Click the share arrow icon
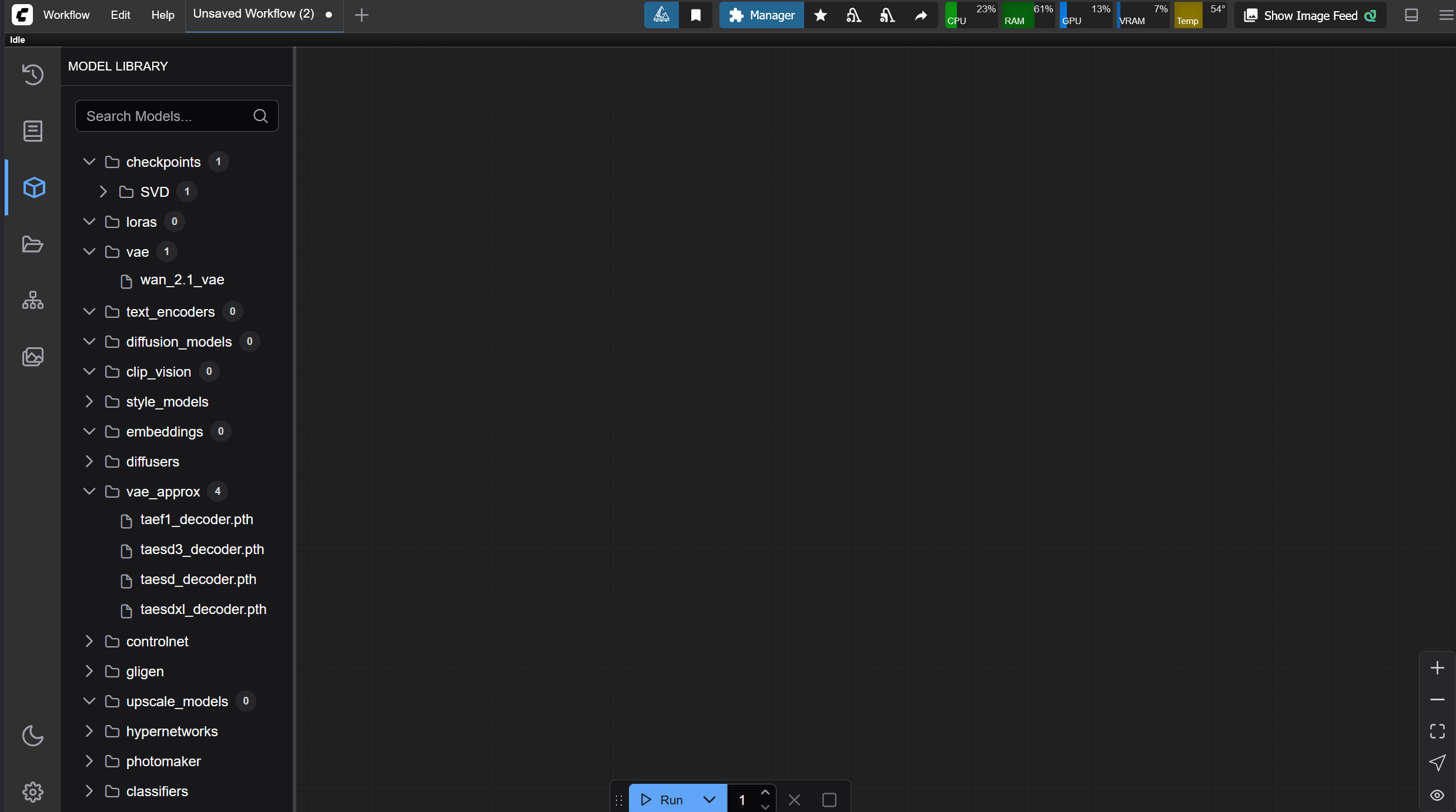The height and width of the screenshot is (812, 1456). tap(921, 15)
